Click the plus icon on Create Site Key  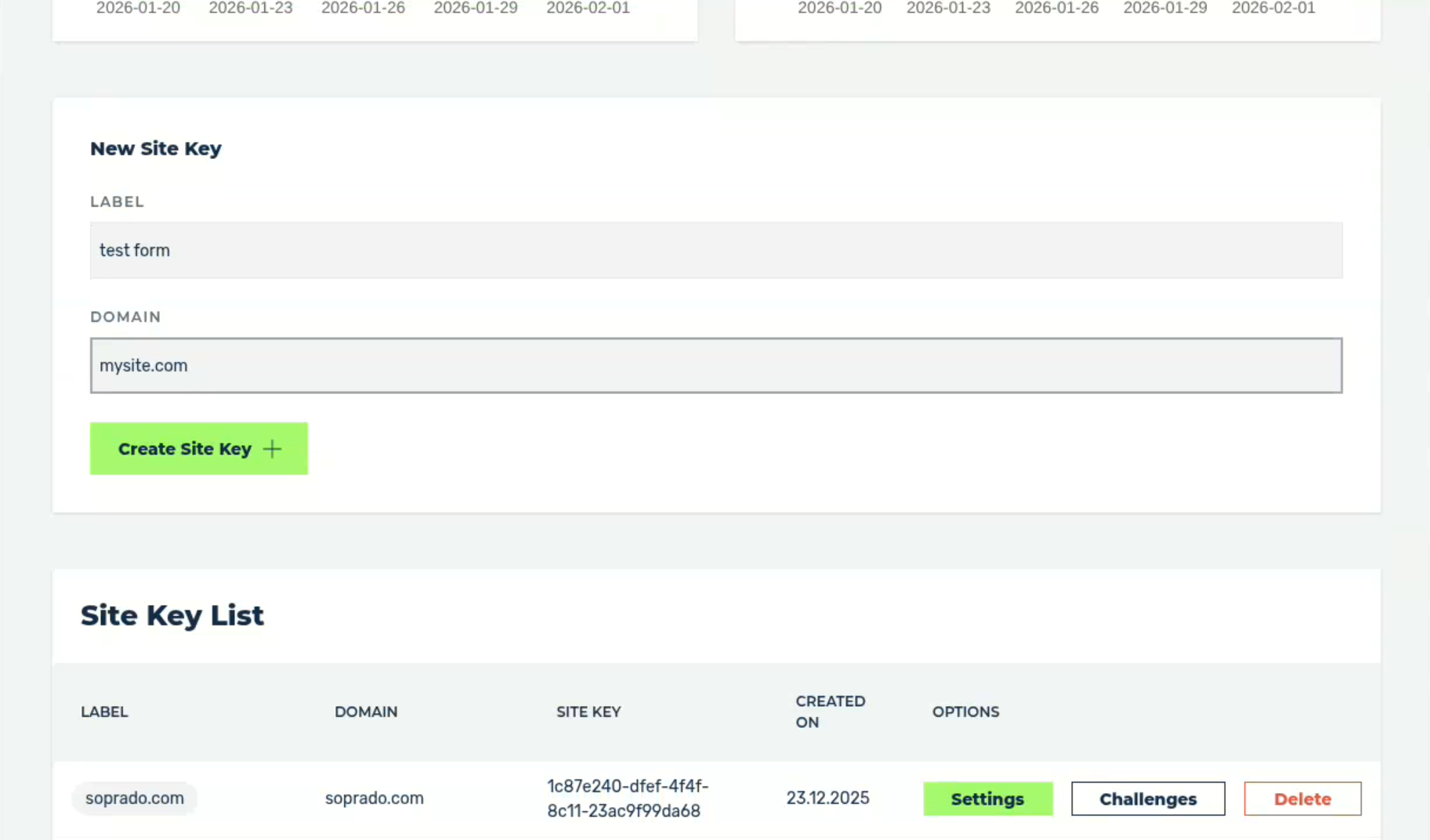271,448
